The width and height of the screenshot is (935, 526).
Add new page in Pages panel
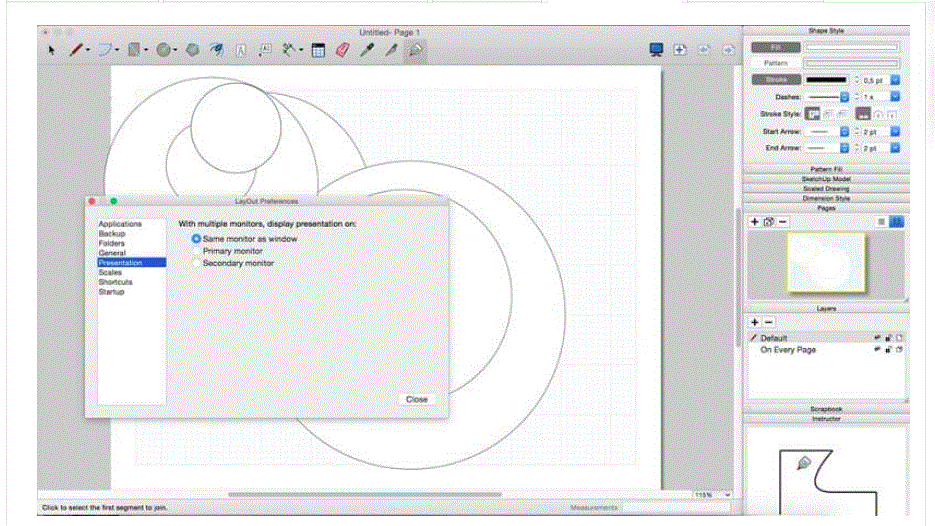(754, 222)
